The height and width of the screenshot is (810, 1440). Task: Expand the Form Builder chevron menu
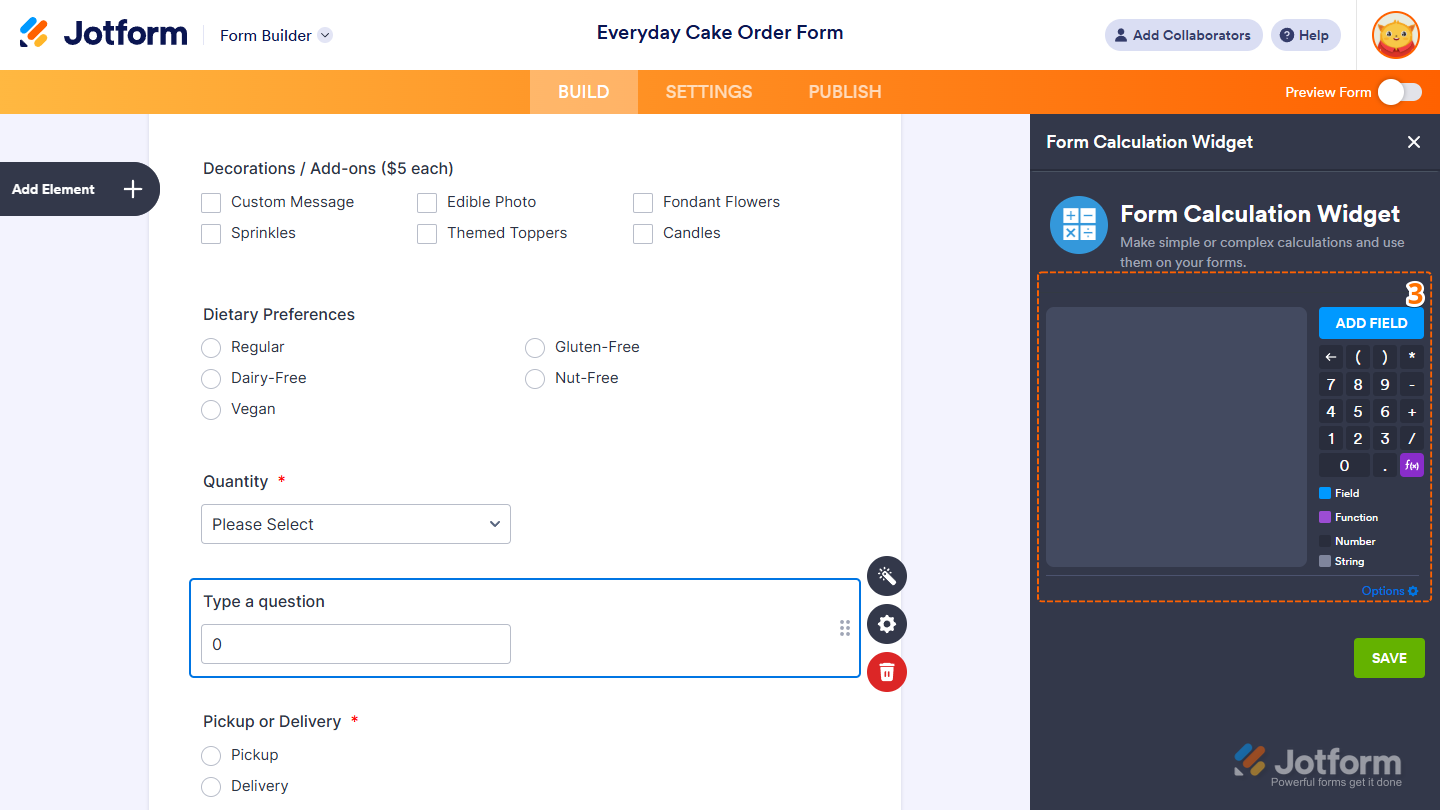[324, 35]
